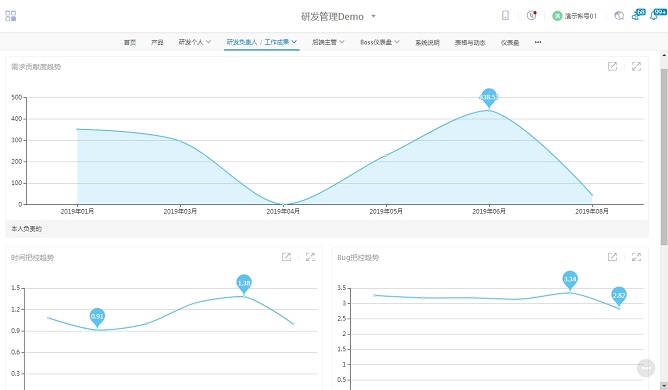Screen dimensions: 668x390
Task: Open announcements megaphone icon with 68 badge
Action: click(x=638, y=14)
